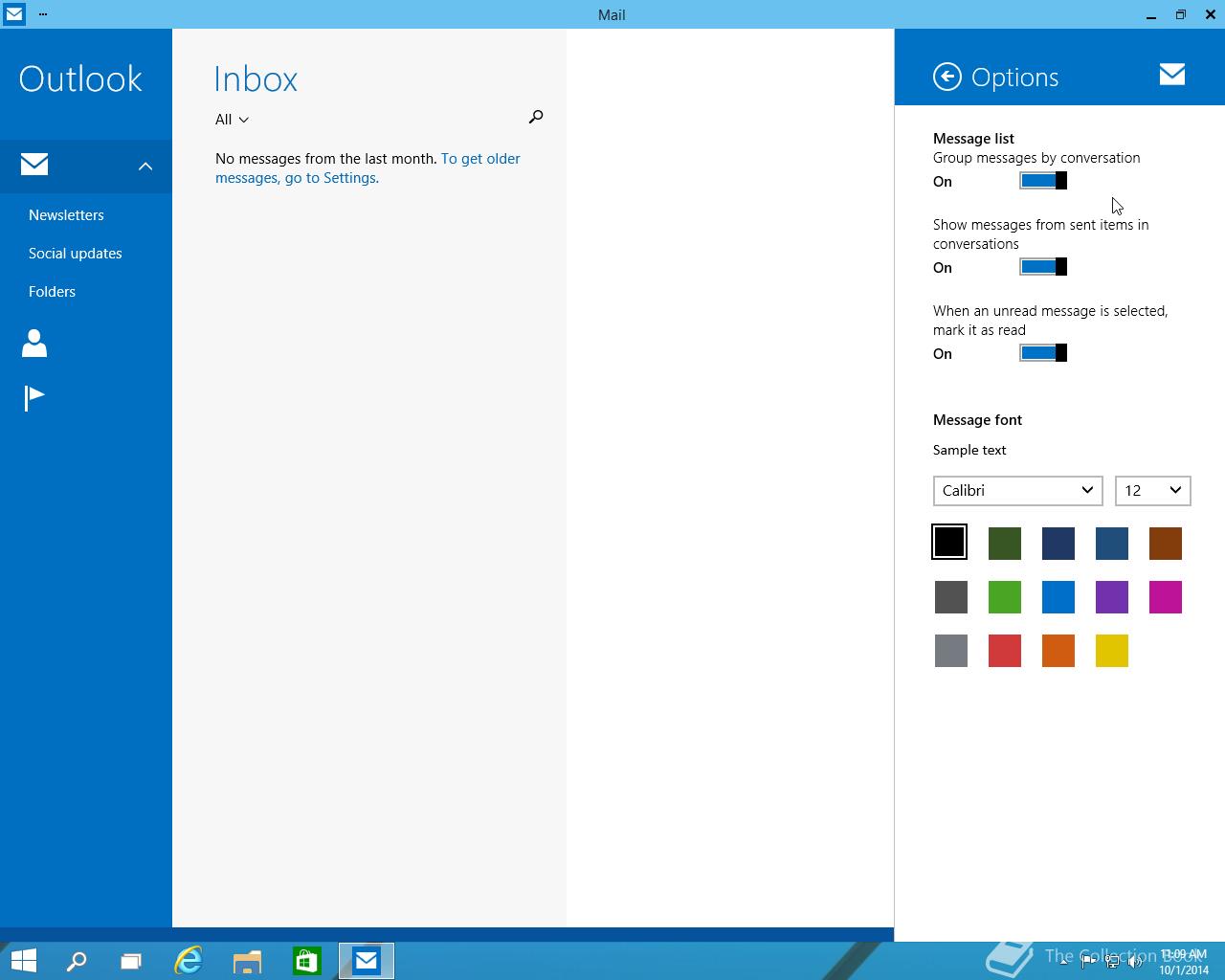
Task: Select the magenta font color swatch
Action: (1166, 597)
